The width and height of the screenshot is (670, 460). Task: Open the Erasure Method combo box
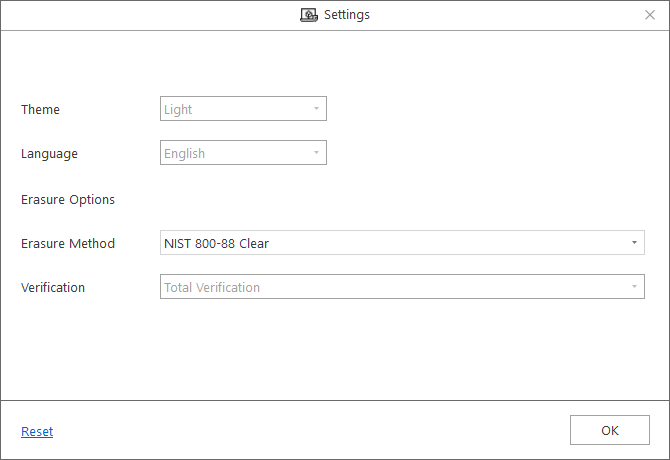tap(402, 243)
